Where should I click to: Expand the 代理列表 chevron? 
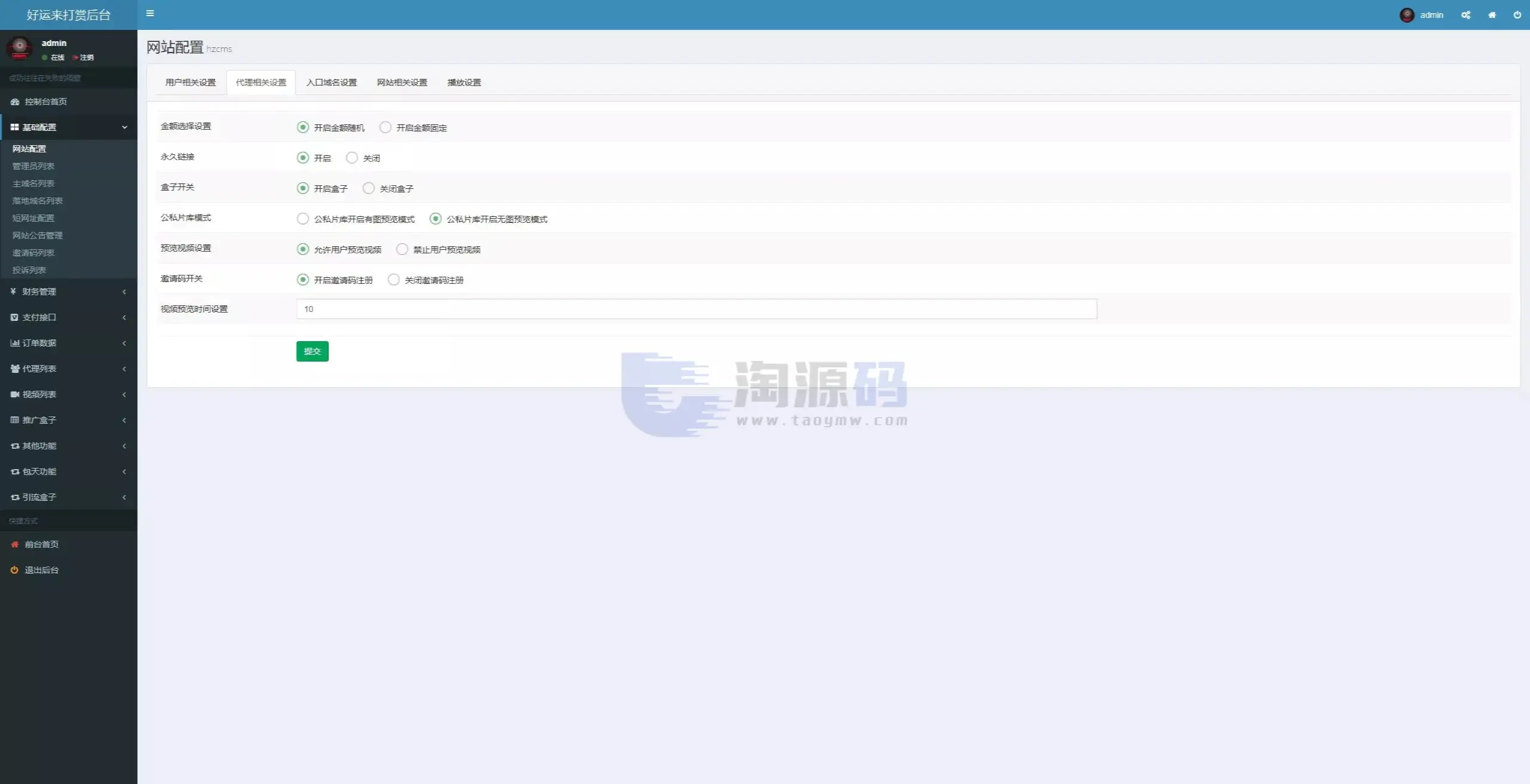[x=124, y=369]
